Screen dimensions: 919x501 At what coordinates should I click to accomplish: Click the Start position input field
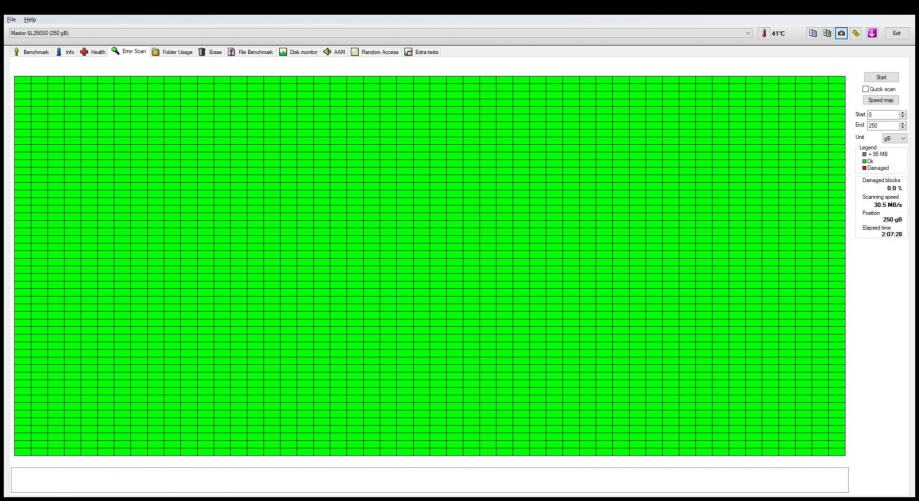click(883, 115)
